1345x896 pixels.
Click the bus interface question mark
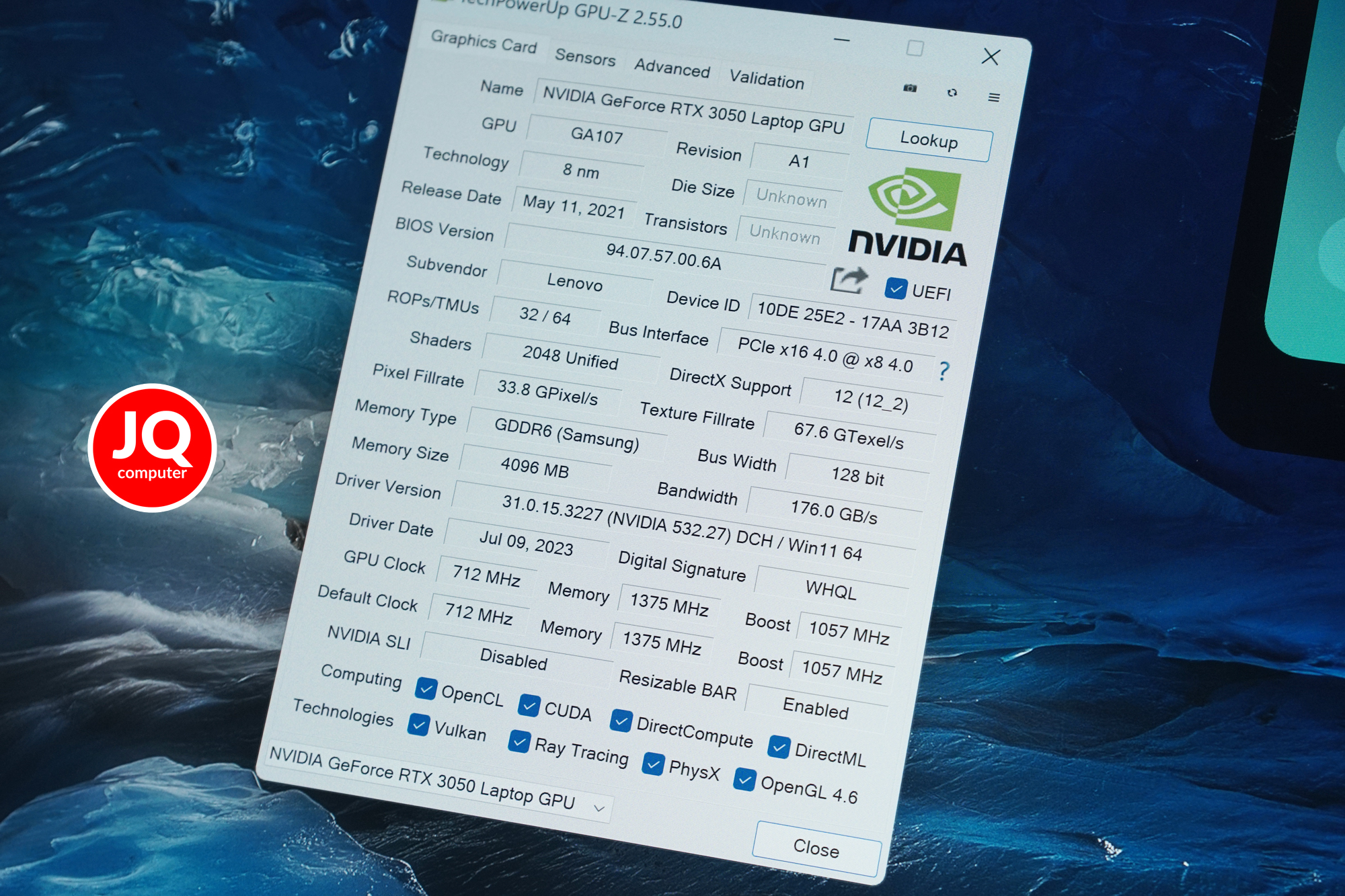(x=944, y=371)
